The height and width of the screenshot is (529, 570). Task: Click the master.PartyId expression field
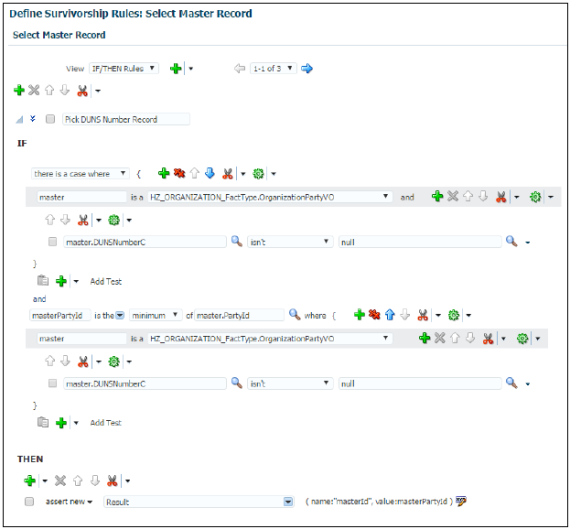point(239,315)
